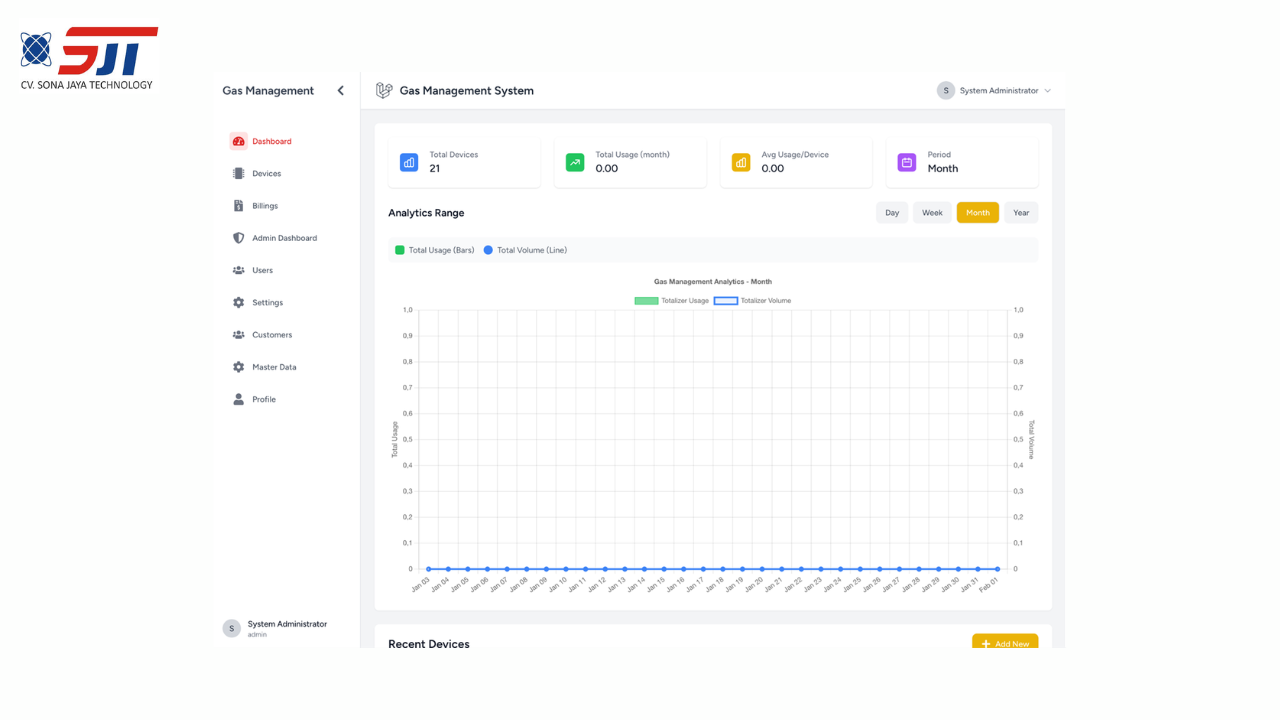
Task: Click the blue Total Devices card icon
Action: tap(409, 162)
